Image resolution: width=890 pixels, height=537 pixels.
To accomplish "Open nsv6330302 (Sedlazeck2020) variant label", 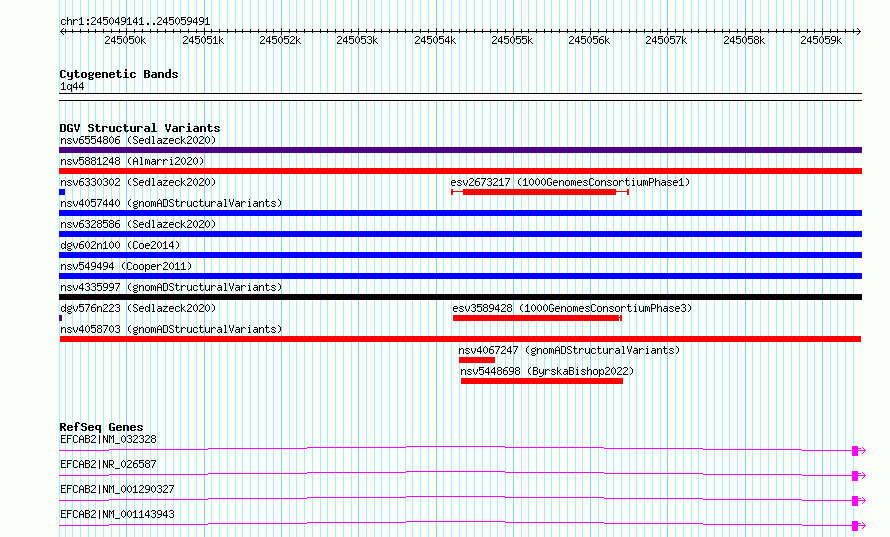I will [138, 182].
